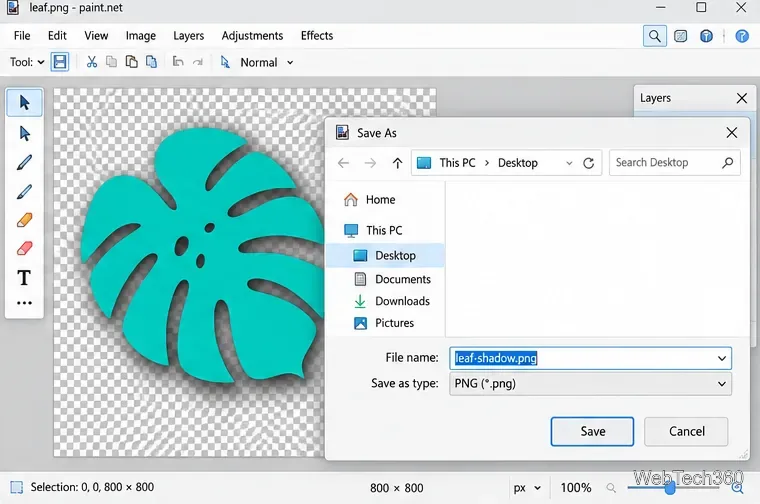Screen dimensions: 760x504
Task: Open the Effects menu
Action: (x=317, y=36)
